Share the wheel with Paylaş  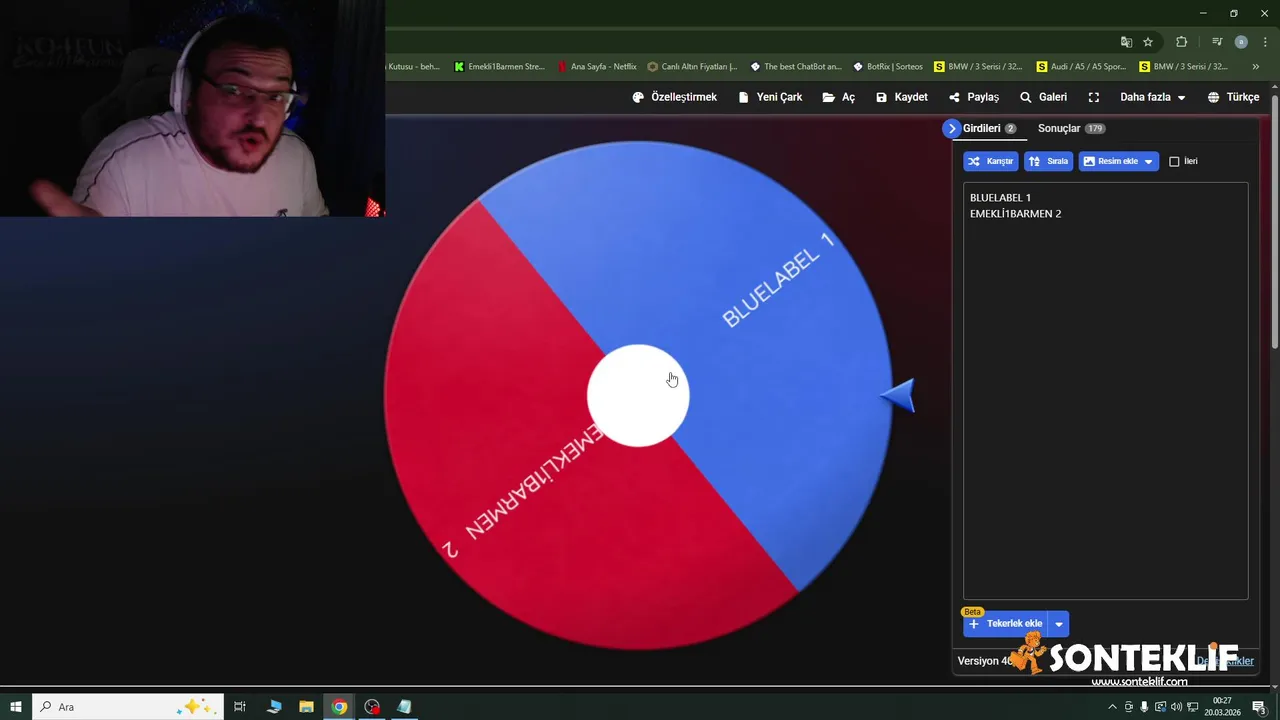point(974,97)
